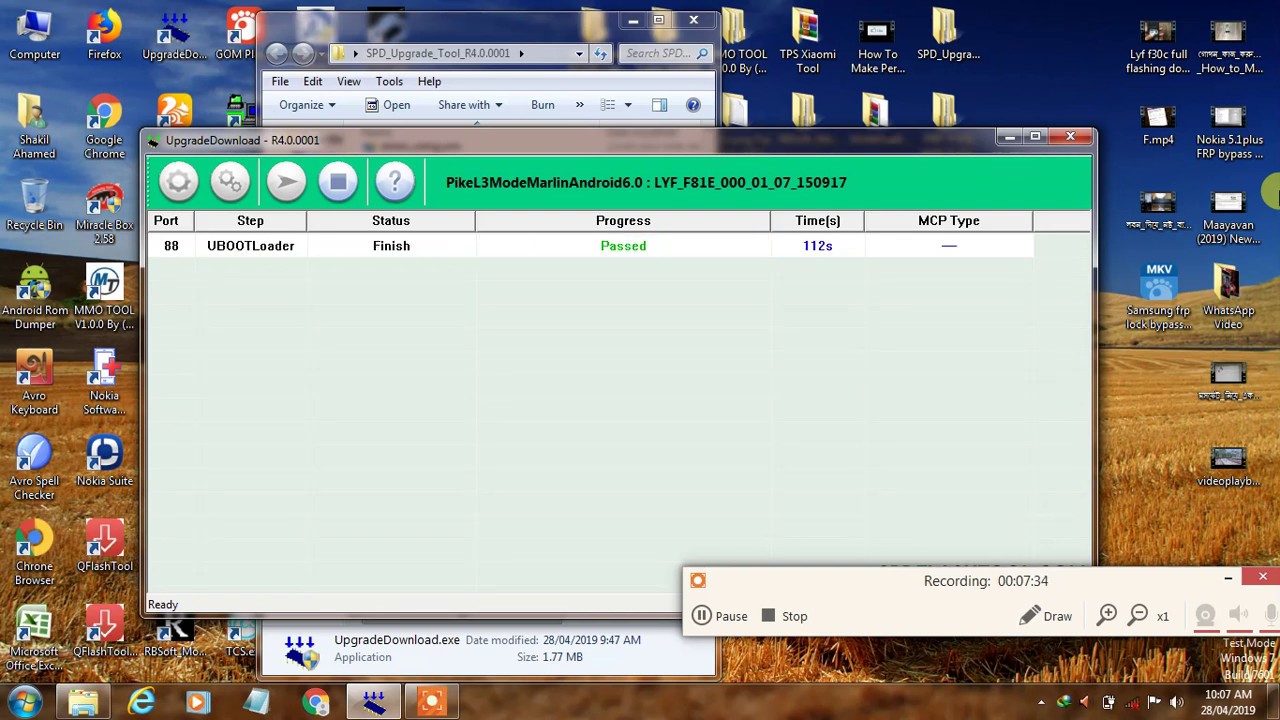
Task: Click the Draw pencil button in recorder
Action: click(1045, 616)
